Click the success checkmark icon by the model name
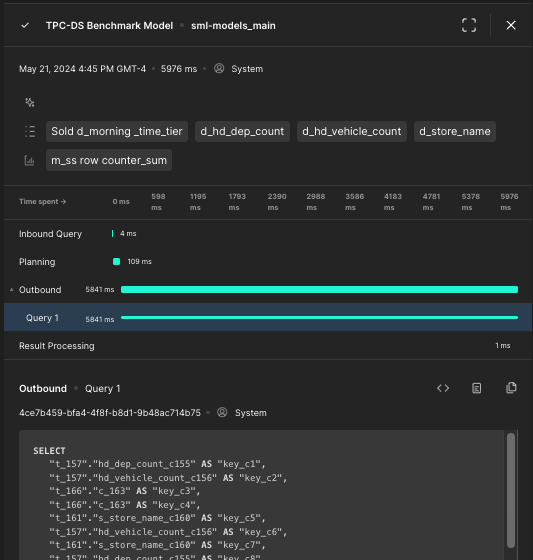The image size is (533, 560). pyautogui.click(x=25, y=26)
